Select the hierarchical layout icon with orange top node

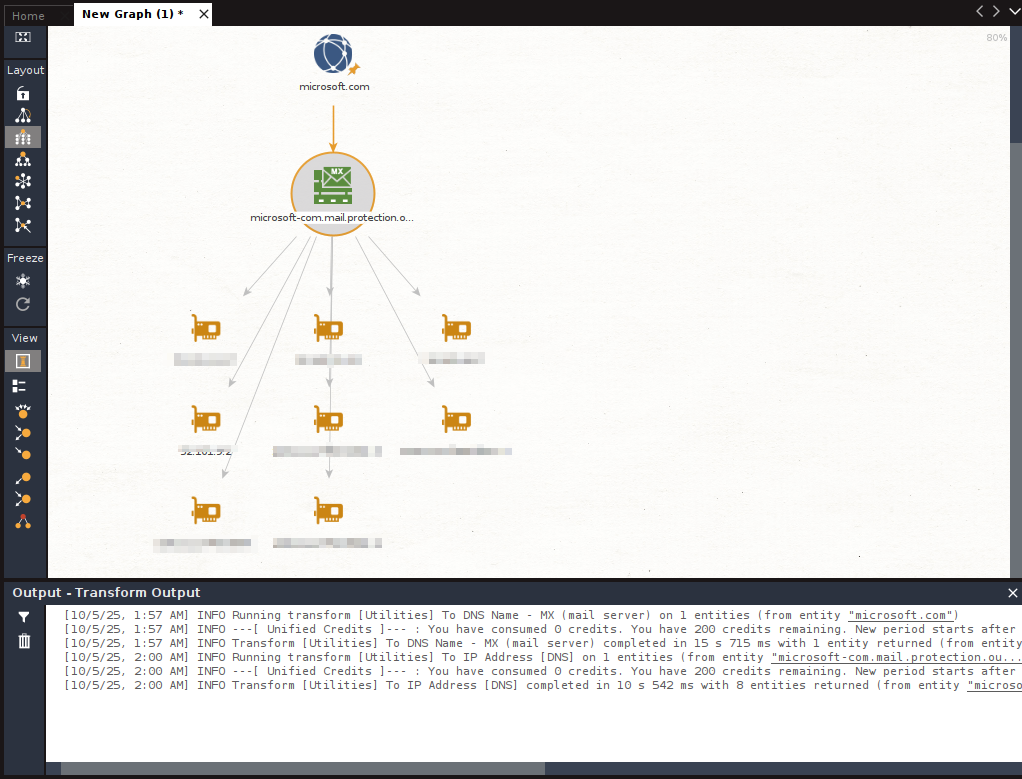point(23,159)
